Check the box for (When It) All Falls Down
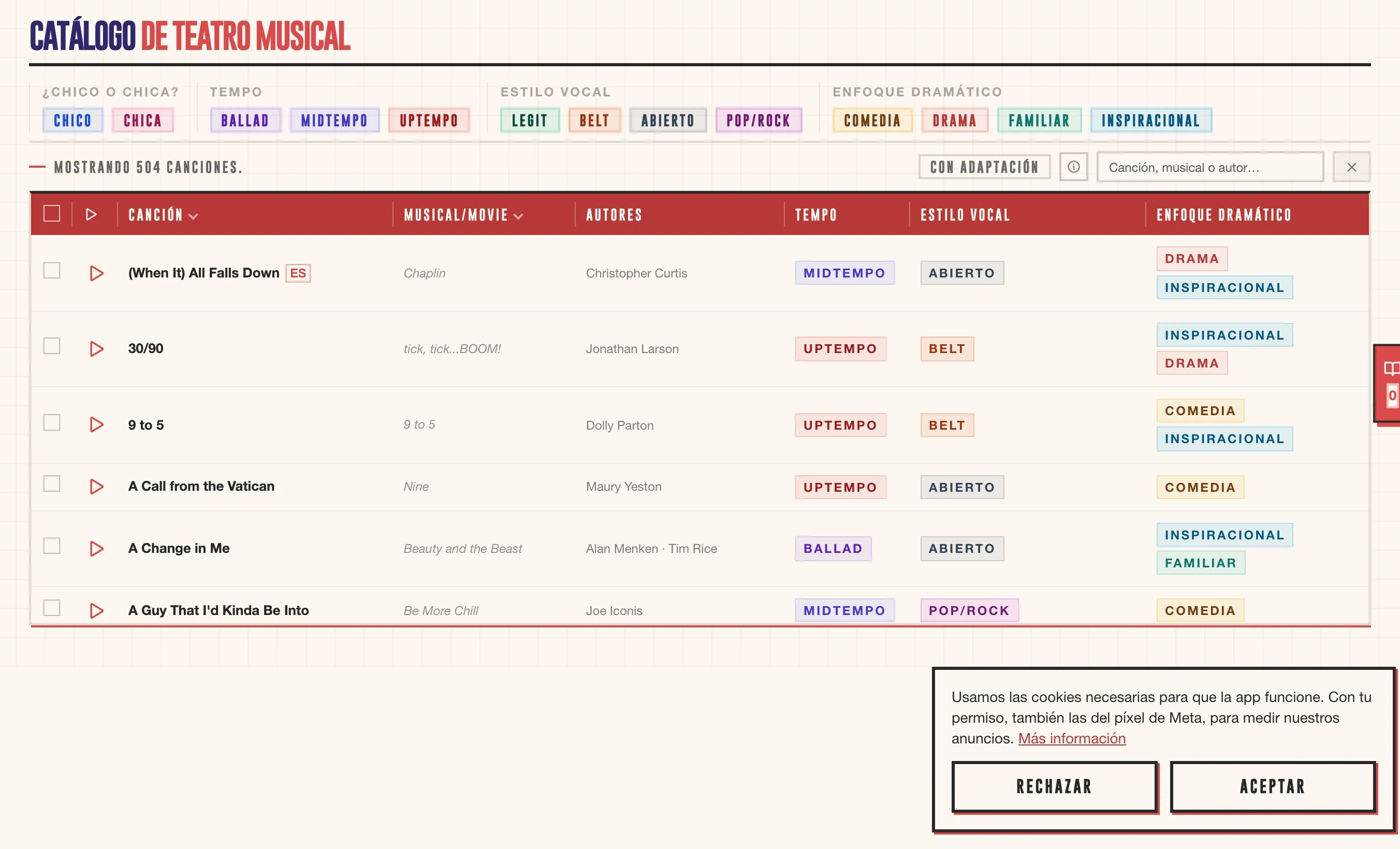The height and width of the screenshot is (849, 1400). (x=52, y=271)
